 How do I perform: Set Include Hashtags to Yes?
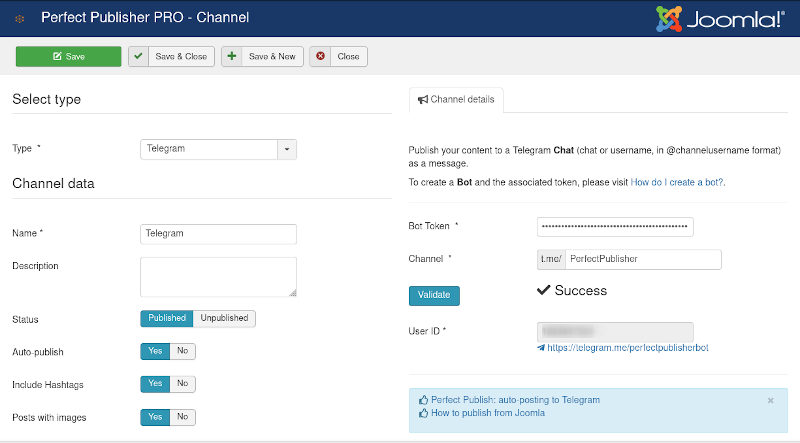click(x=155, y=384)
